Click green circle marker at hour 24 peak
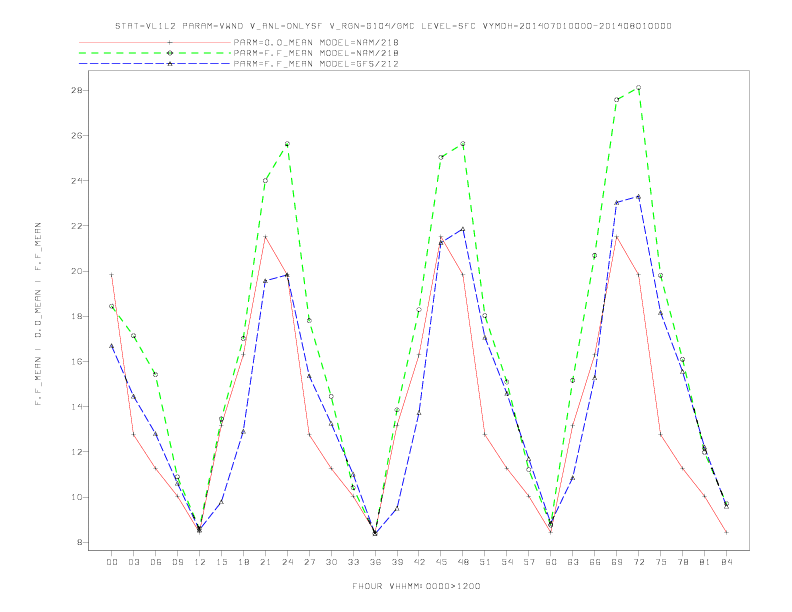792x612 pixels. [x=287, y=144]
